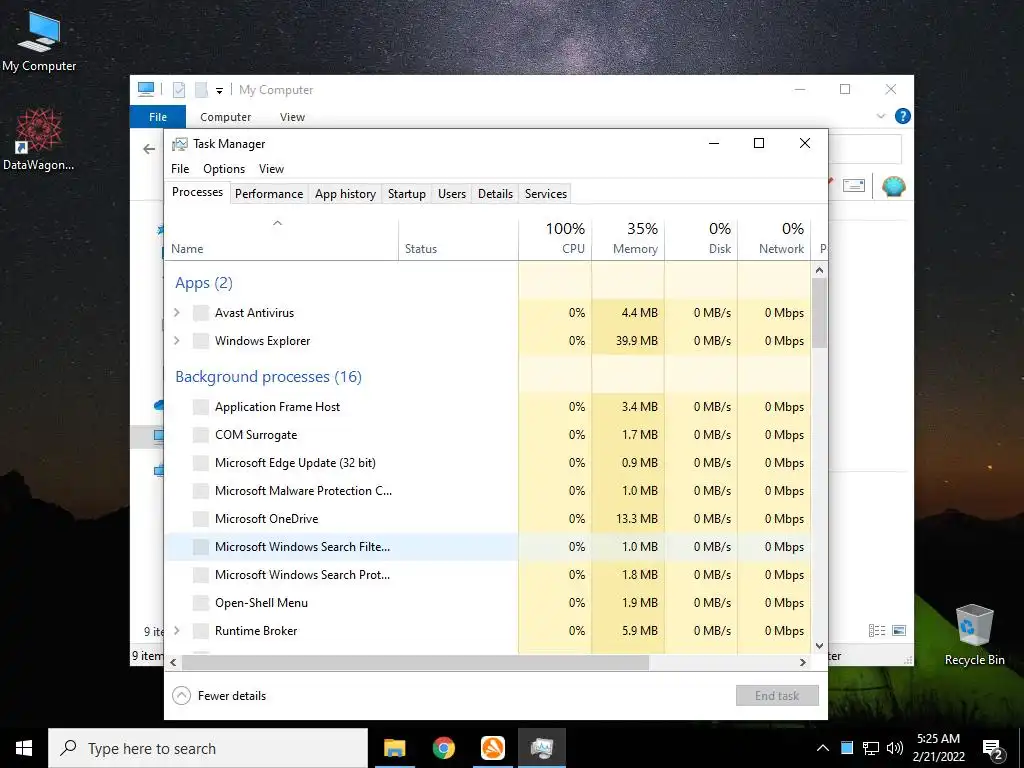Sort processes by Status column
Image resolution: width=1024 pixels, height=768 pixels.
(458, 238)
